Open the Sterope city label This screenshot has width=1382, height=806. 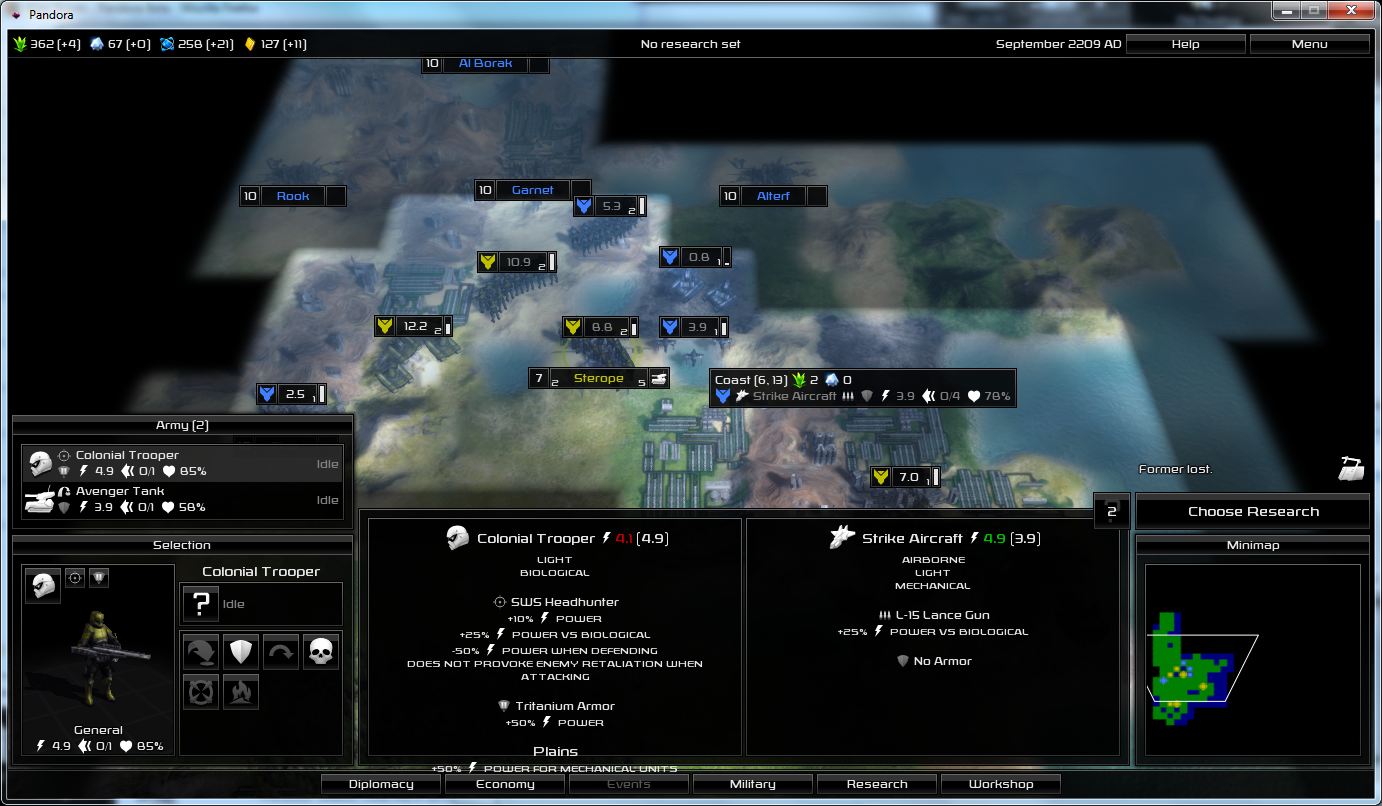click(x=598, y=378)
